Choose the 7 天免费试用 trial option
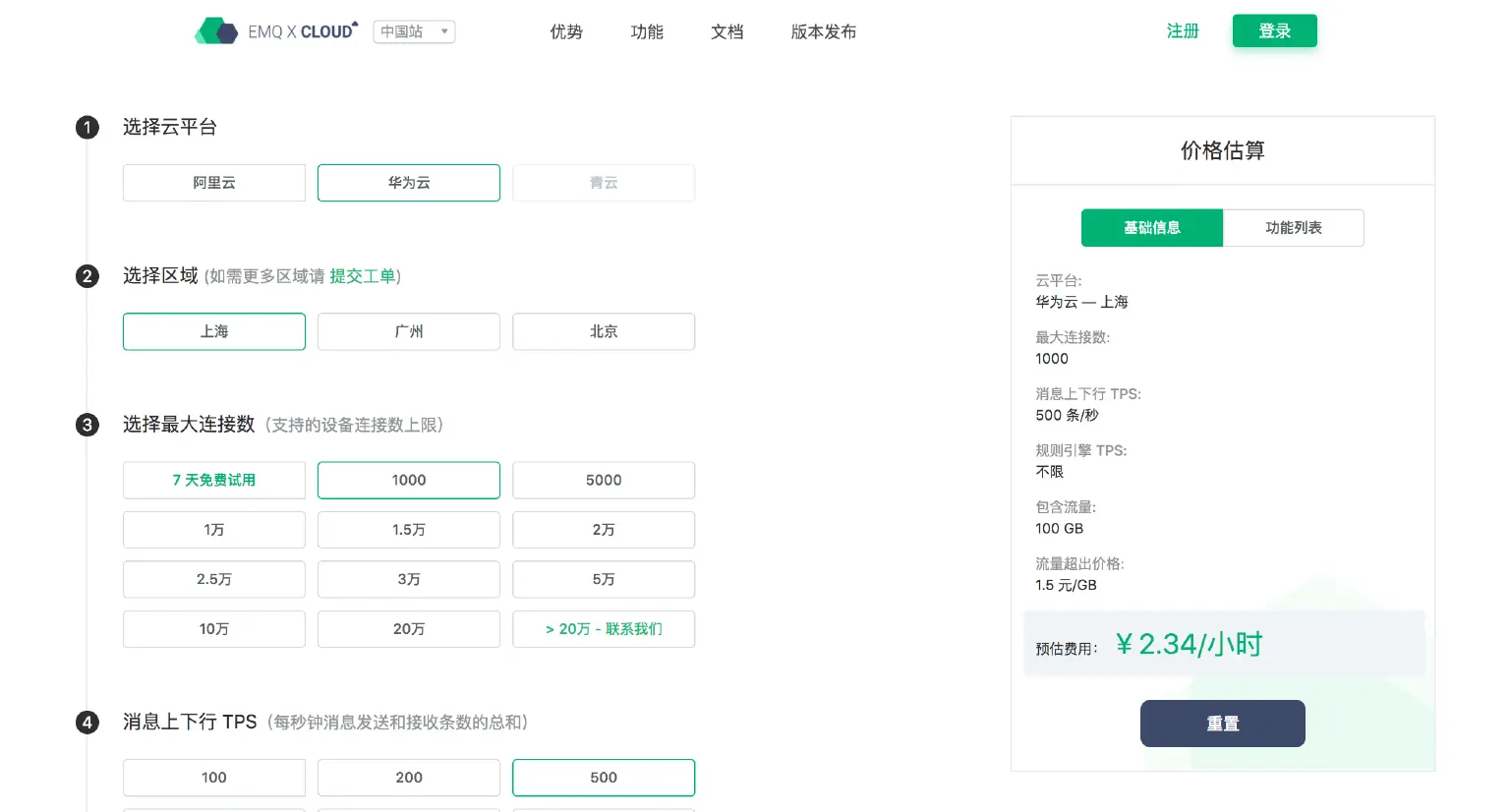1510x812 pixels. (x=213, y=480)
